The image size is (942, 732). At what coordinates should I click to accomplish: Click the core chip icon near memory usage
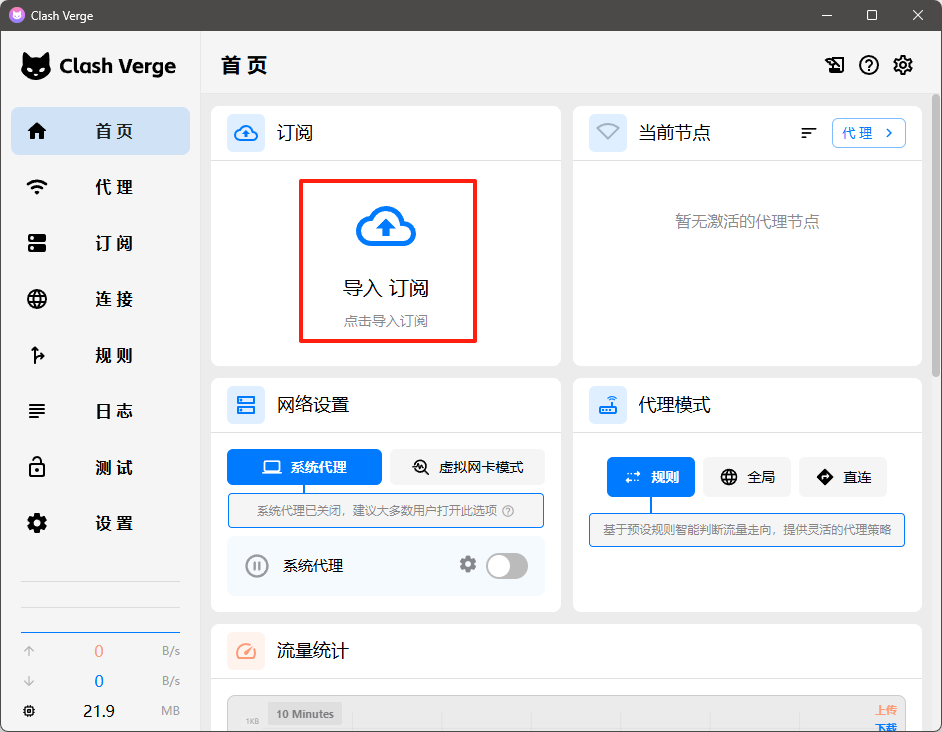coord(29,711)
